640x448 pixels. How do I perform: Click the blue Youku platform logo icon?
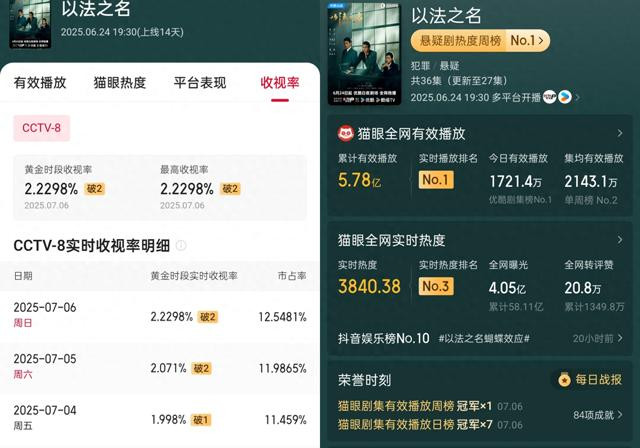[x=564, y=97]
